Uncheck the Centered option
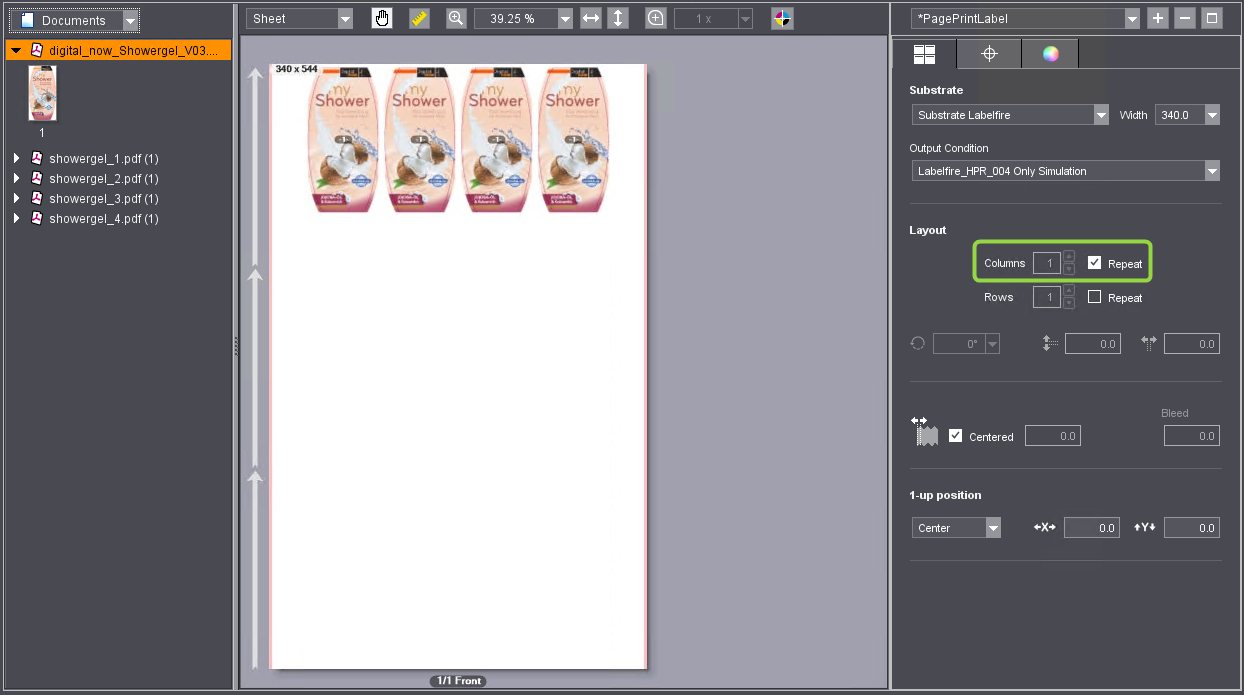Screen dimensions: 1244x695 956,435
